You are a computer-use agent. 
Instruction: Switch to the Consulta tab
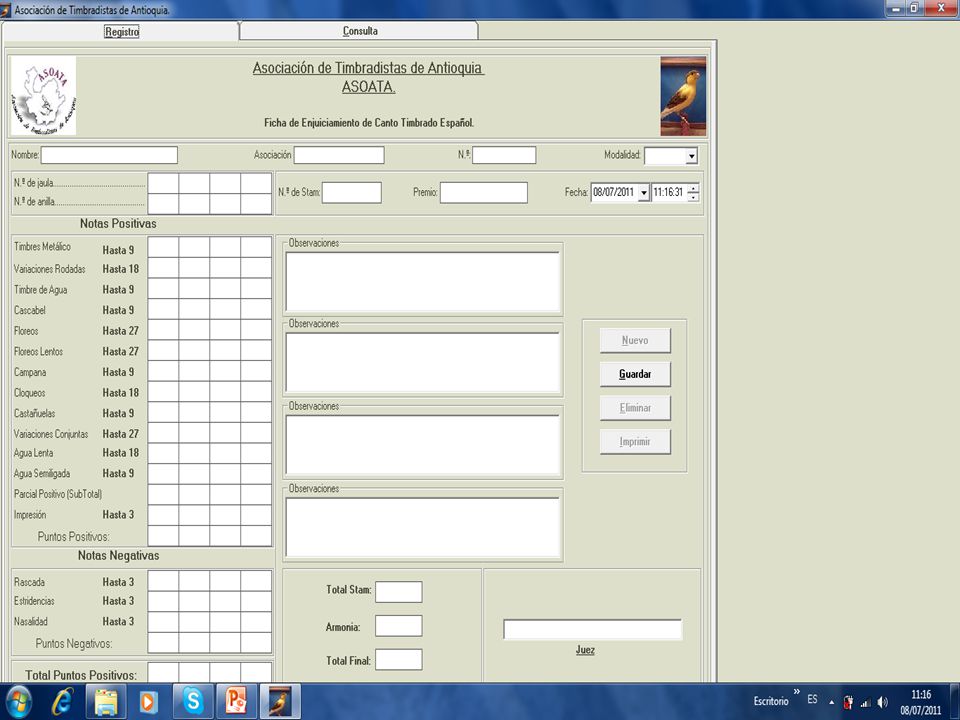coord(360,31)
